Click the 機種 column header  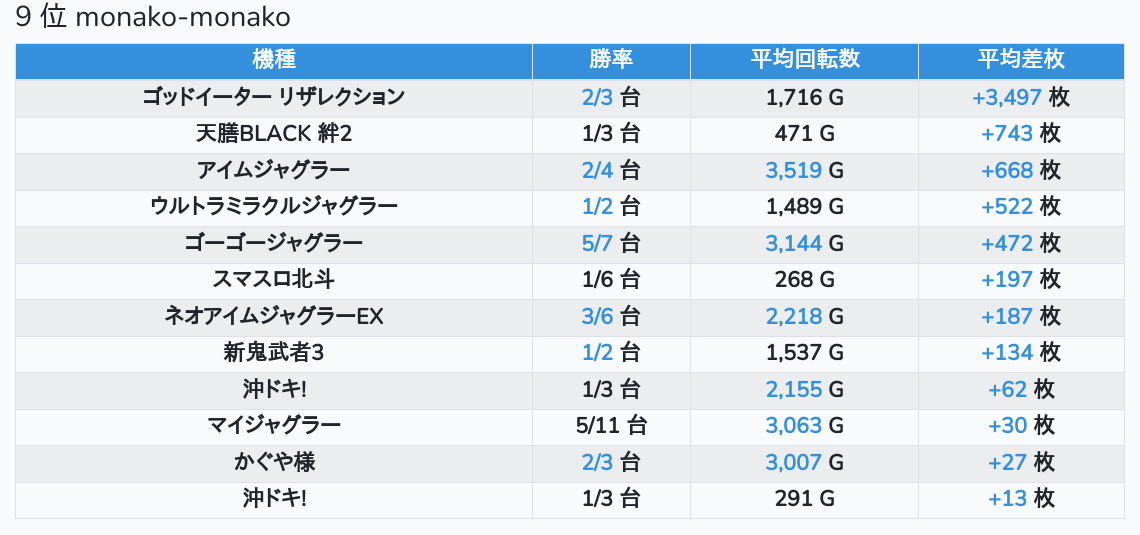tap(274, 60)
